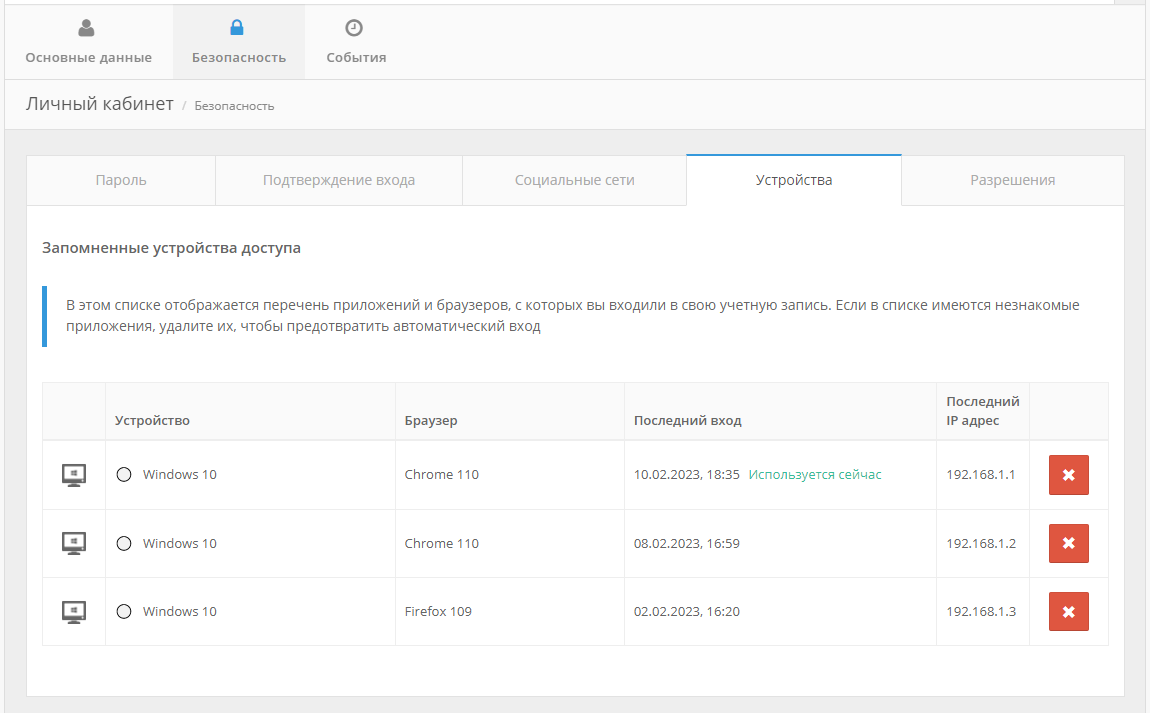Click the clock icon above События

point(354,28)
